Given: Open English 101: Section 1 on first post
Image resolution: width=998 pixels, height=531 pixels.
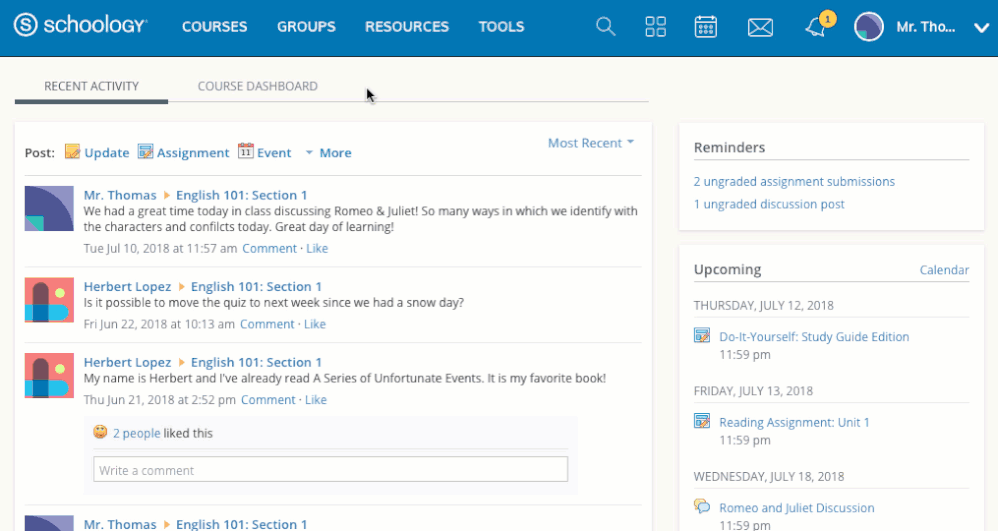Looking at the screenshot, I should click(x=241, y=195).
